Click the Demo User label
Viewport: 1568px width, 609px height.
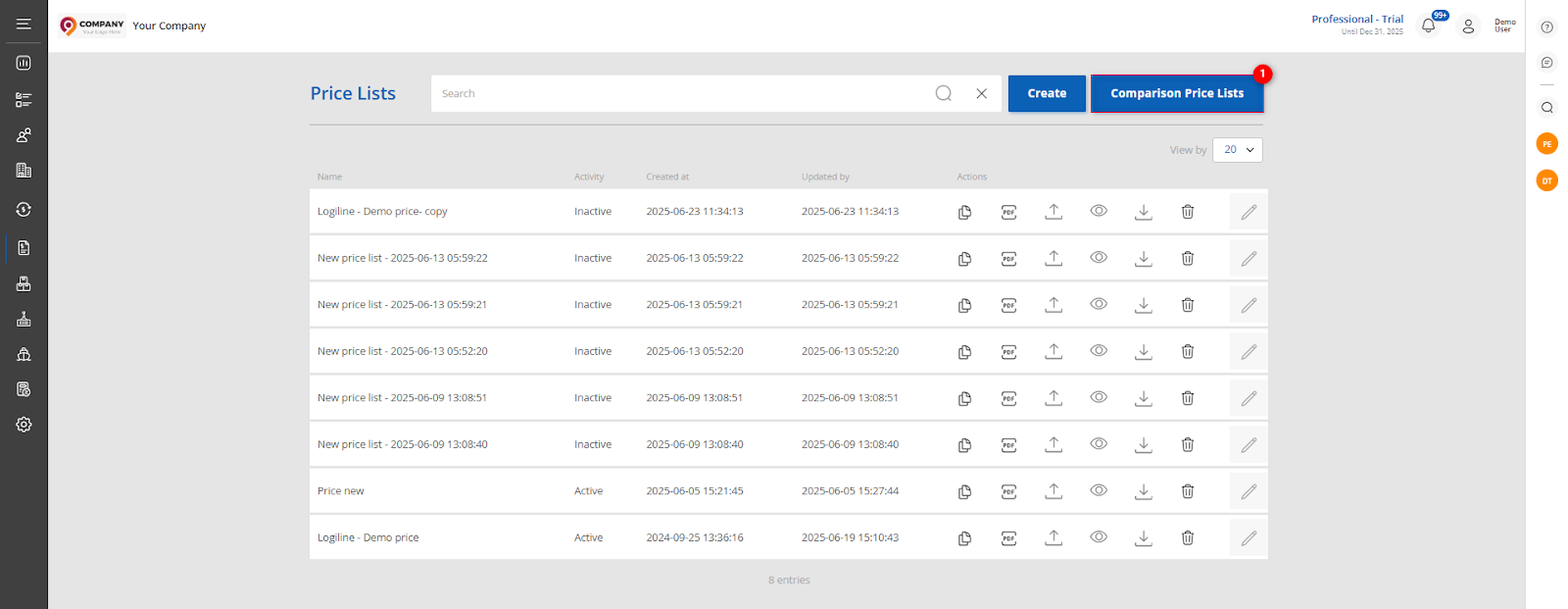pos(1504,25)
